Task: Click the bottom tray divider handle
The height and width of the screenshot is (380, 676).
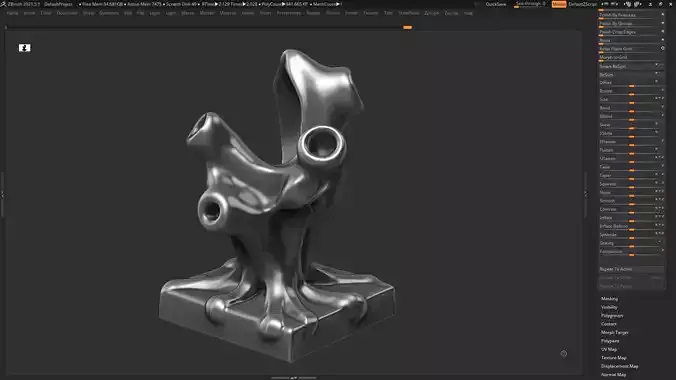Action: [x=294, y=378]
